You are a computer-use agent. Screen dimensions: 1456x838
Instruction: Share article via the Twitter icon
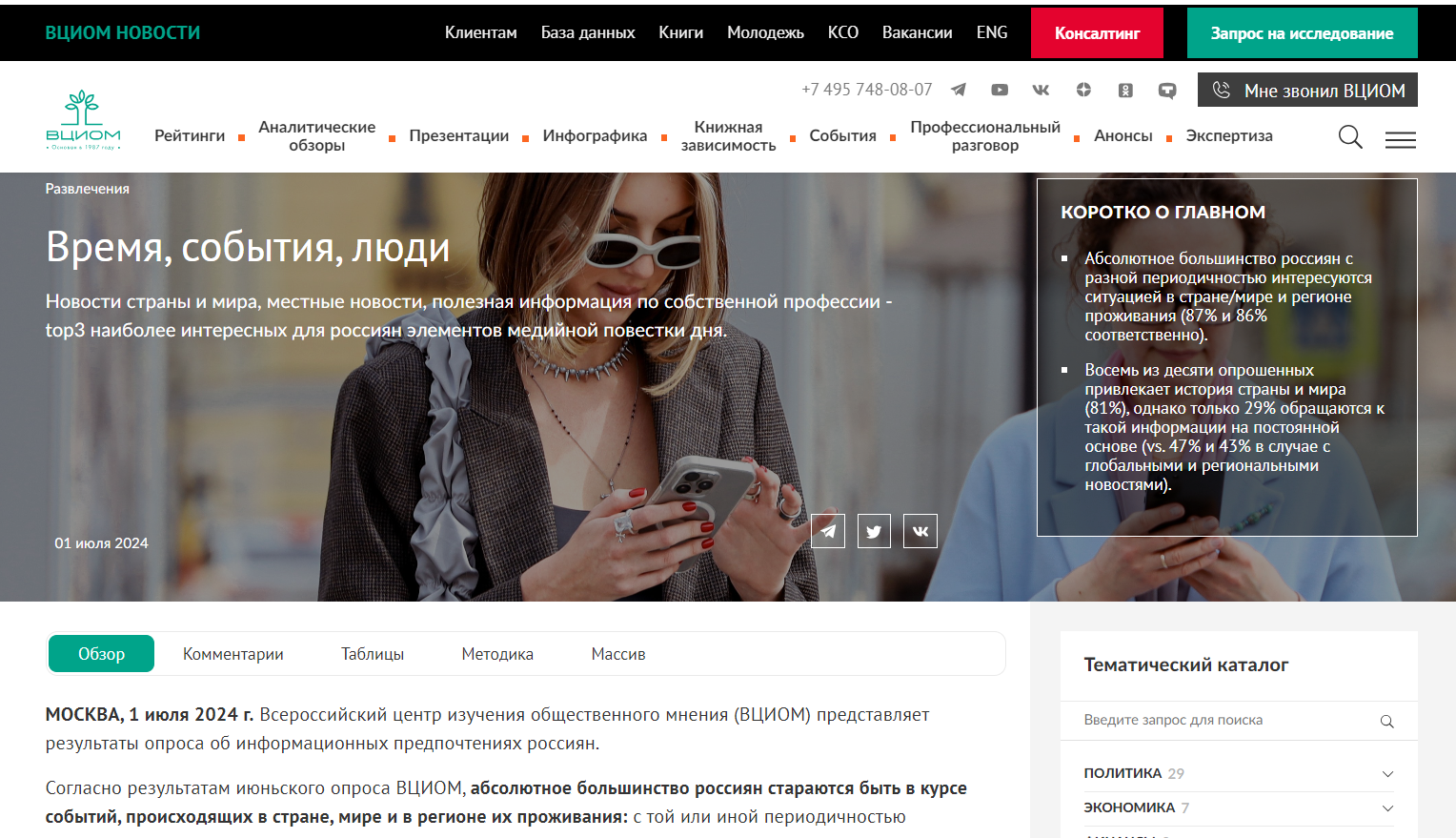point(874,531)
